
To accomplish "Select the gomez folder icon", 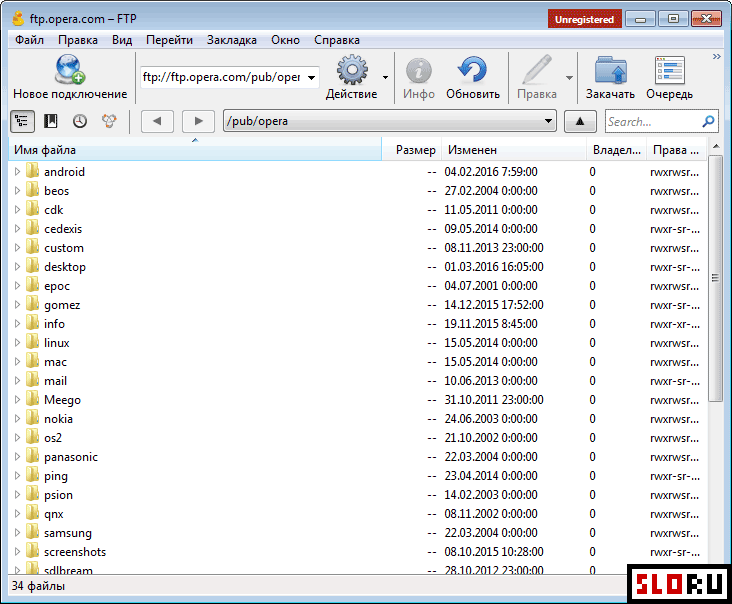I will click(x=32, y=304).
